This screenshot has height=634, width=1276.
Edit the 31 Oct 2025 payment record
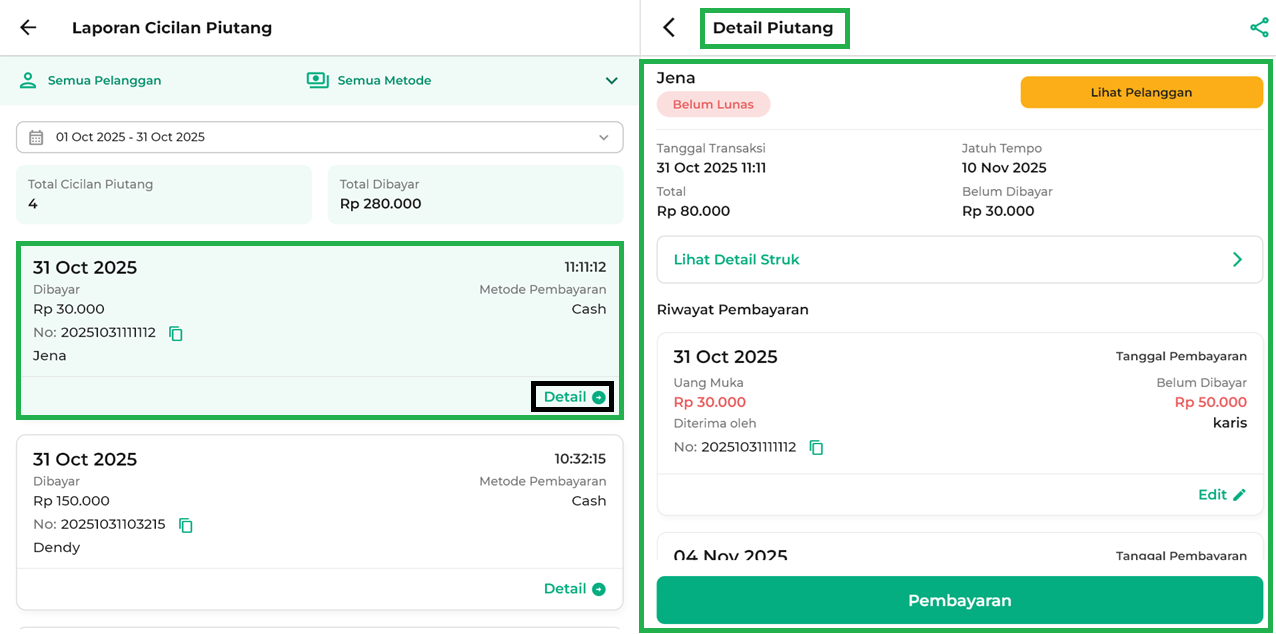pos(1222,495)
